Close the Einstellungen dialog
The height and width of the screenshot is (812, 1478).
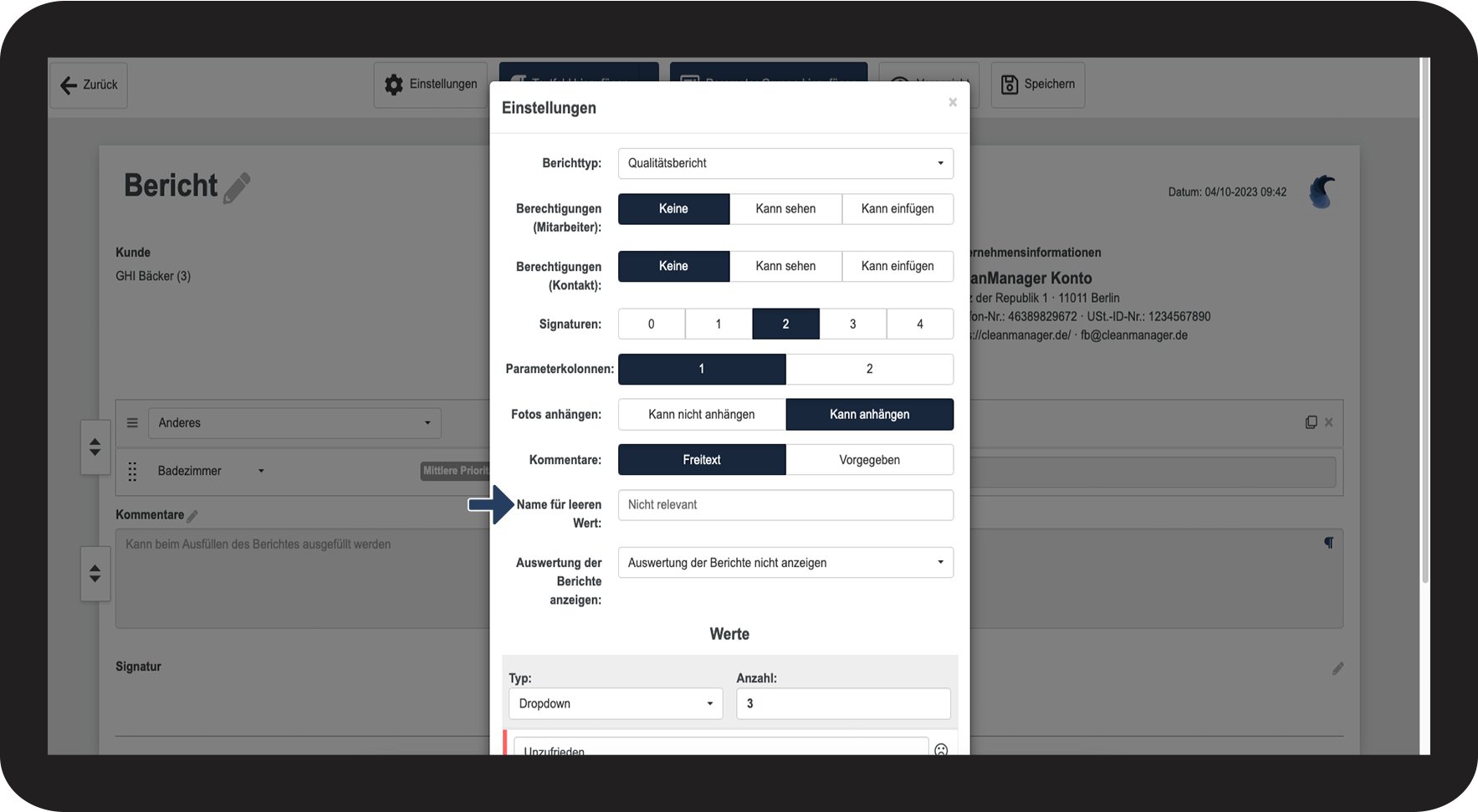(x=953, y=102)
